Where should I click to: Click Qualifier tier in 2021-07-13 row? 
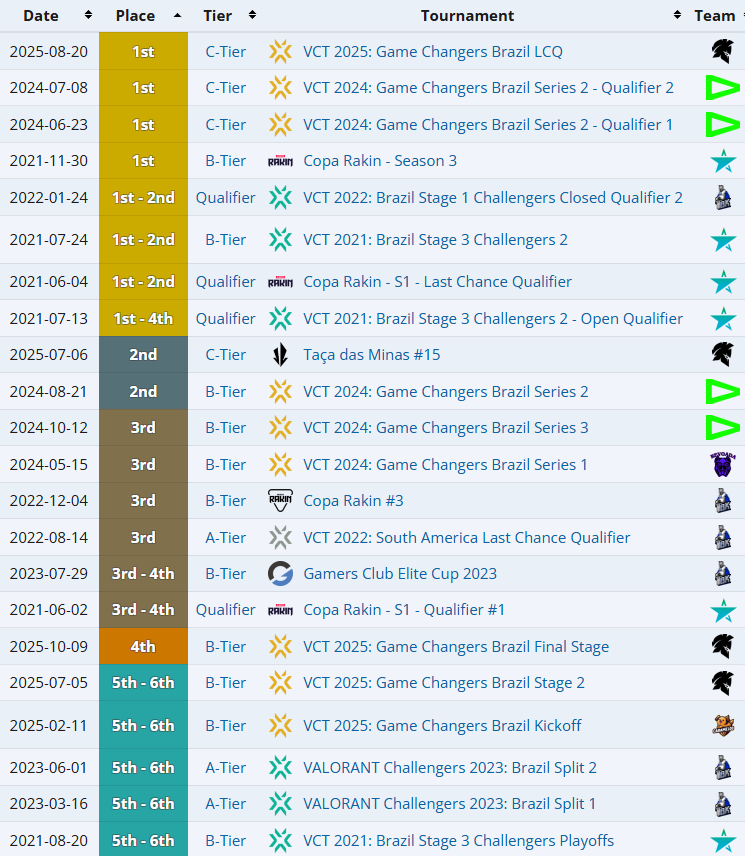[x=225, y=319]
